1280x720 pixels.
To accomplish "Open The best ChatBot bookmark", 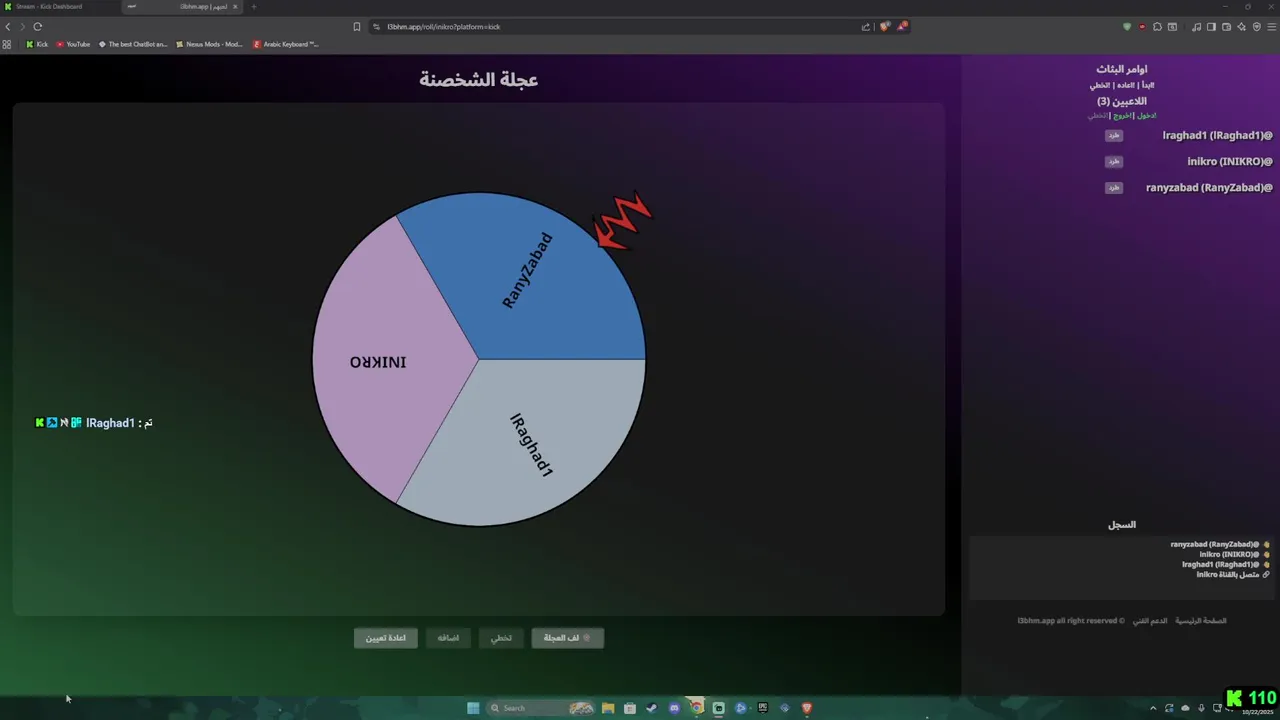I will [133, 44].
